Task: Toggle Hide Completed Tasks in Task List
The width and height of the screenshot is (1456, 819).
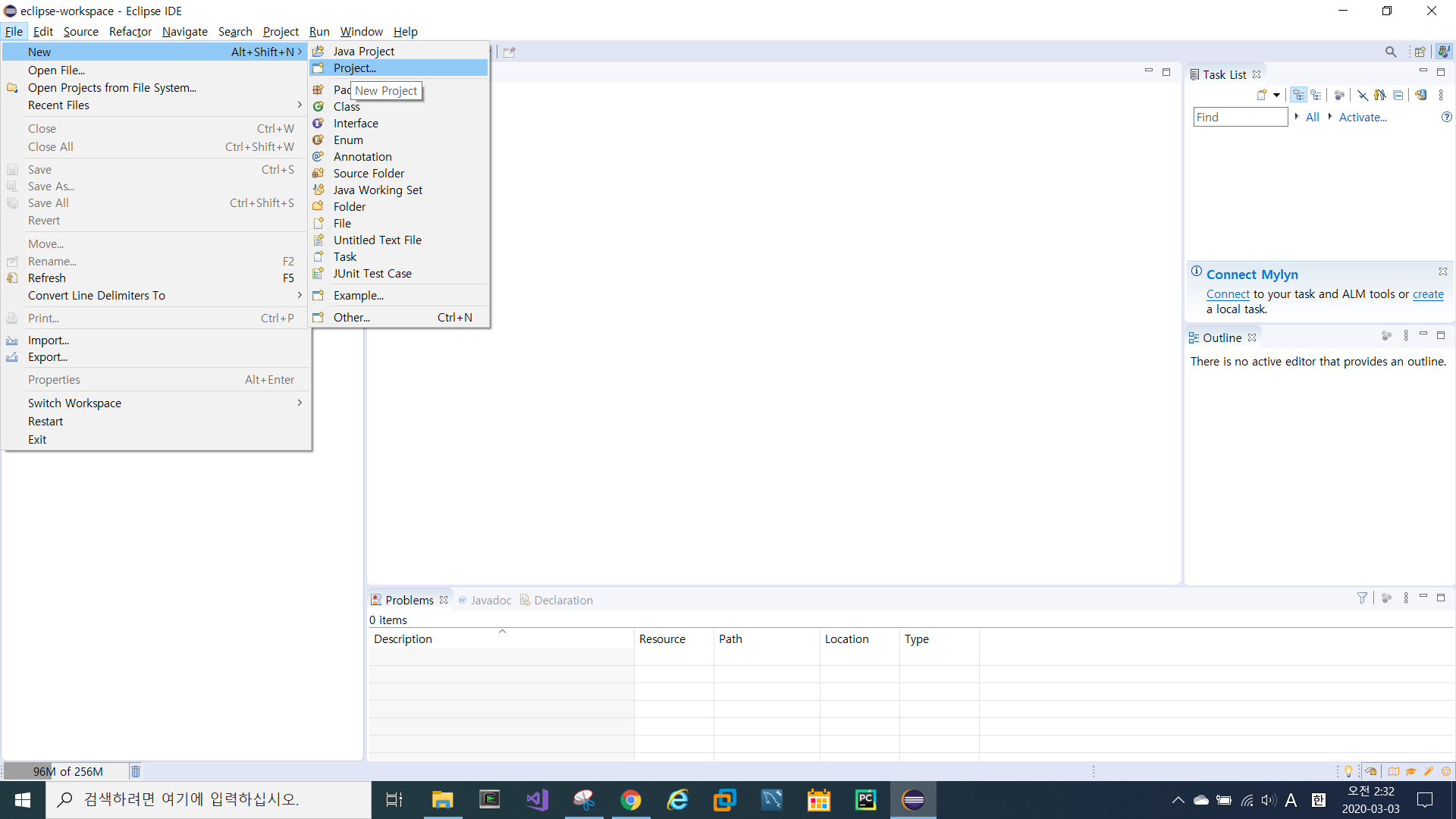Action: click(1363, 95)
